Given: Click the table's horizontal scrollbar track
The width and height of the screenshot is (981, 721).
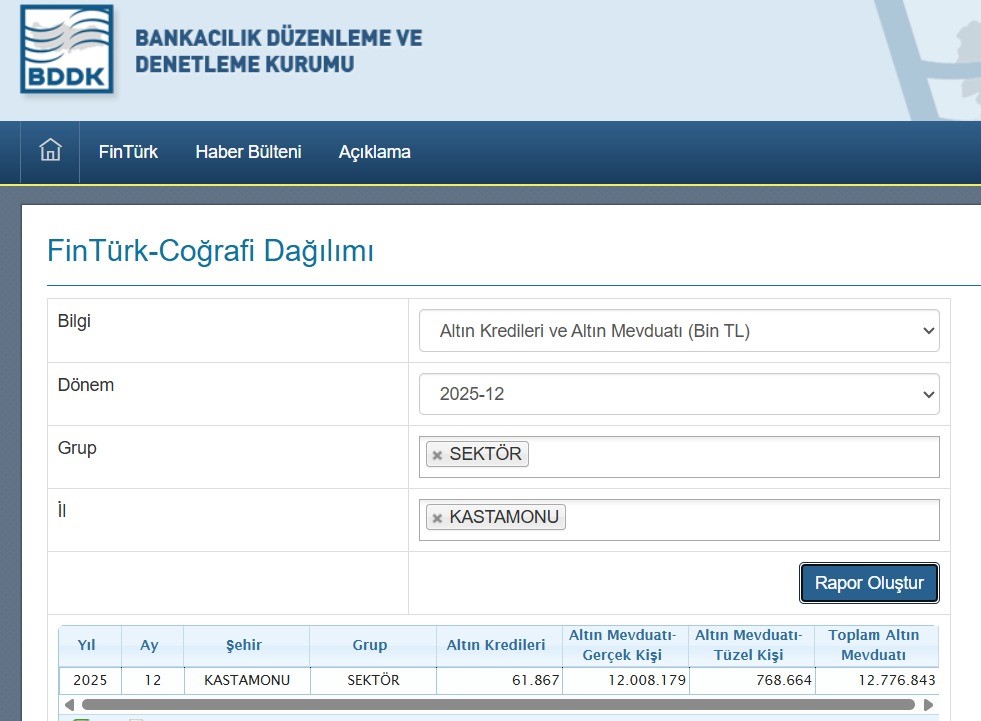Looking at the screenshot, I should pyautogui.click(x=500, y=704).
